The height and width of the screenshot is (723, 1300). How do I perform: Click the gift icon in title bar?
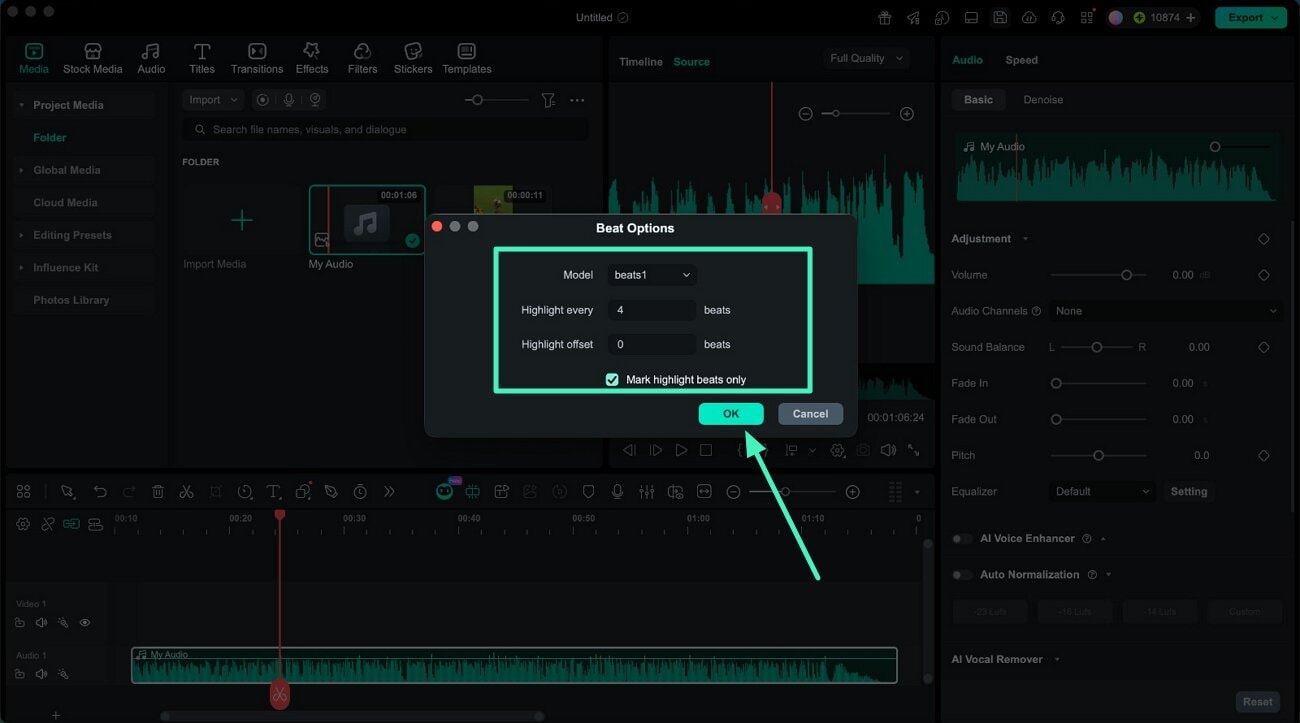click(884, 18)
